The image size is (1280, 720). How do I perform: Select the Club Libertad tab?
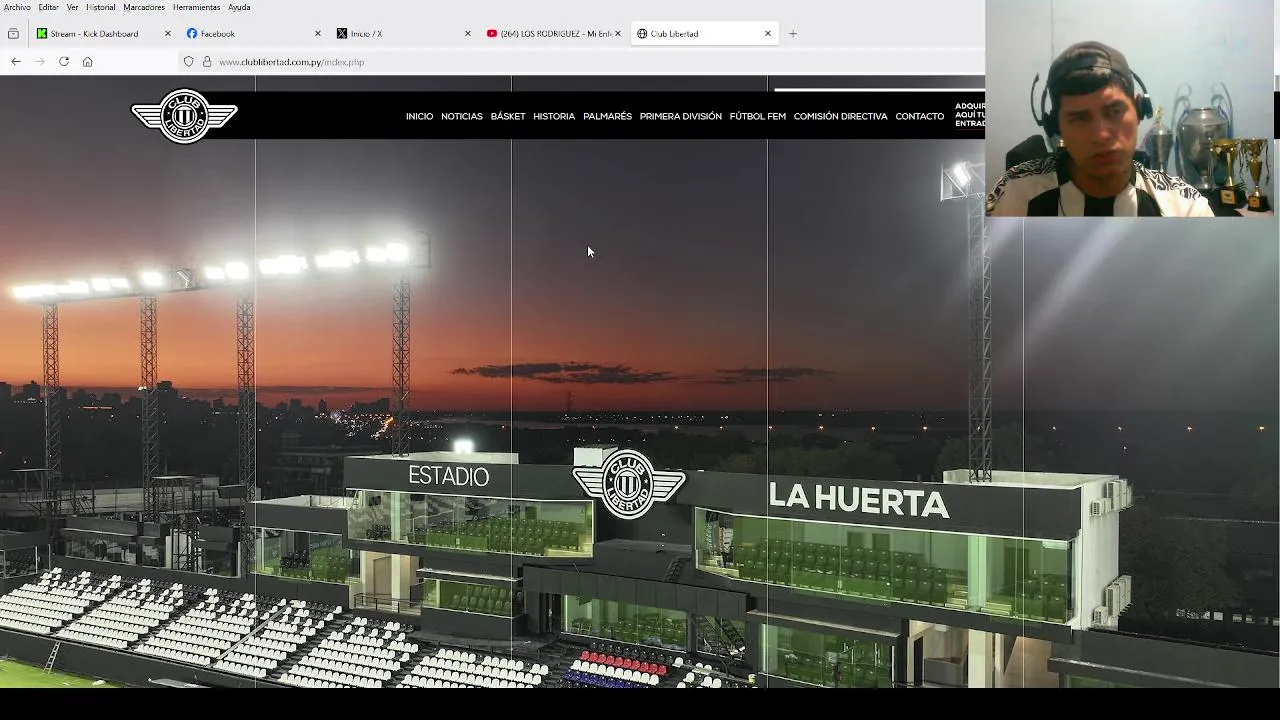[704, 34]
